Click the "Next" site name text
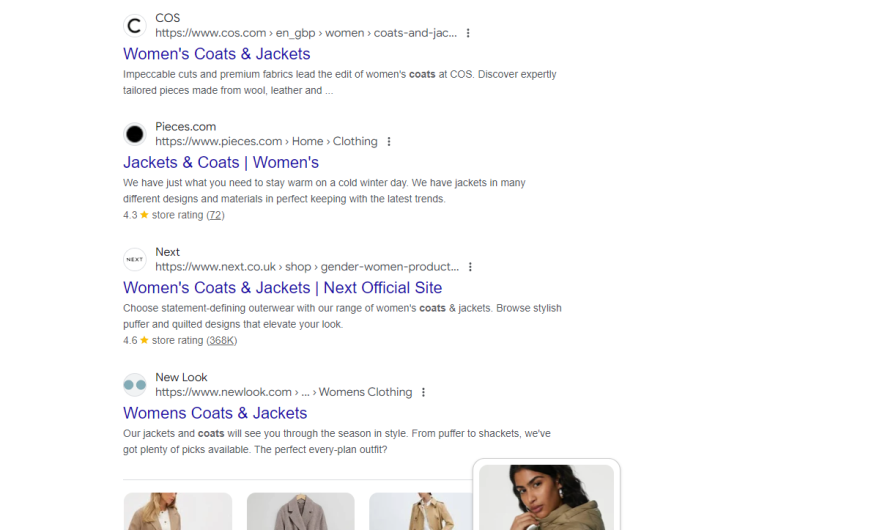The width and height of the screenshot is (885, 530). pyautogui.click(x=168, y=252)
